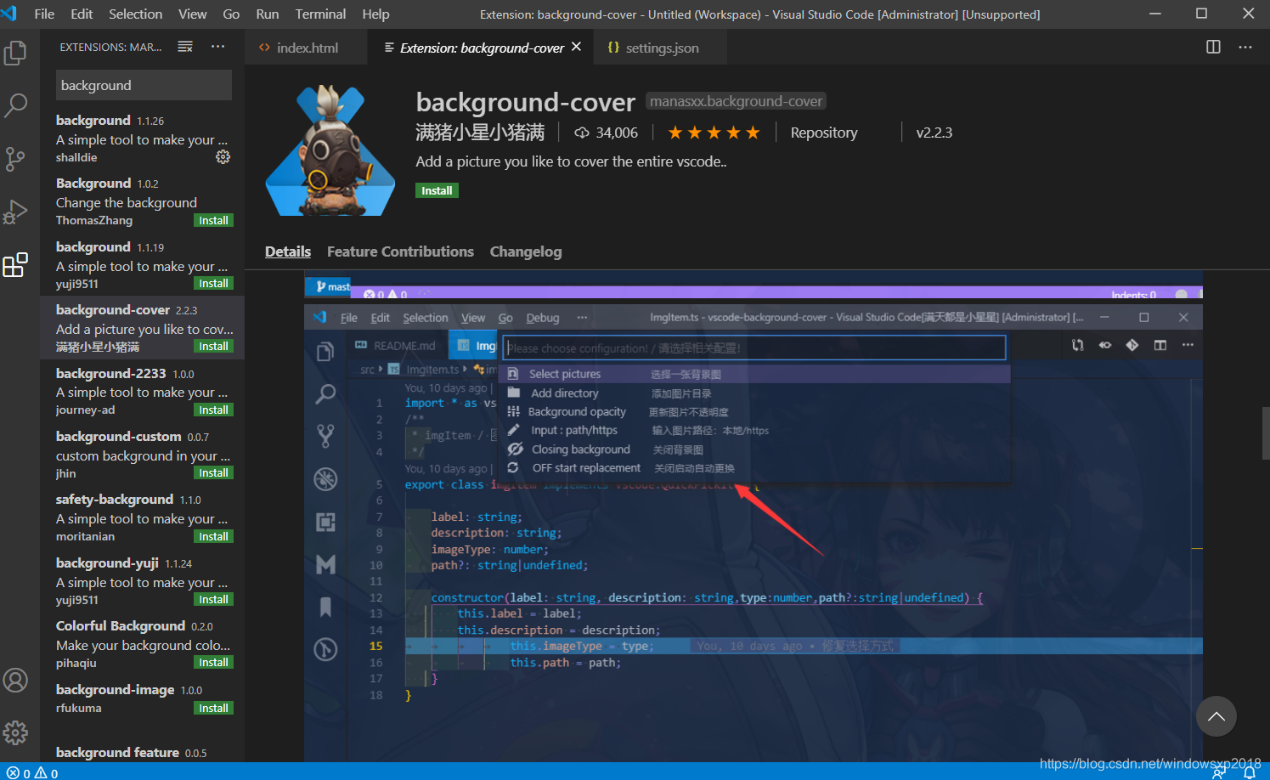Clear extensions search results icon
Image resolution: width=1270 pixels, height=780 pixels.
tap(185, 47)
